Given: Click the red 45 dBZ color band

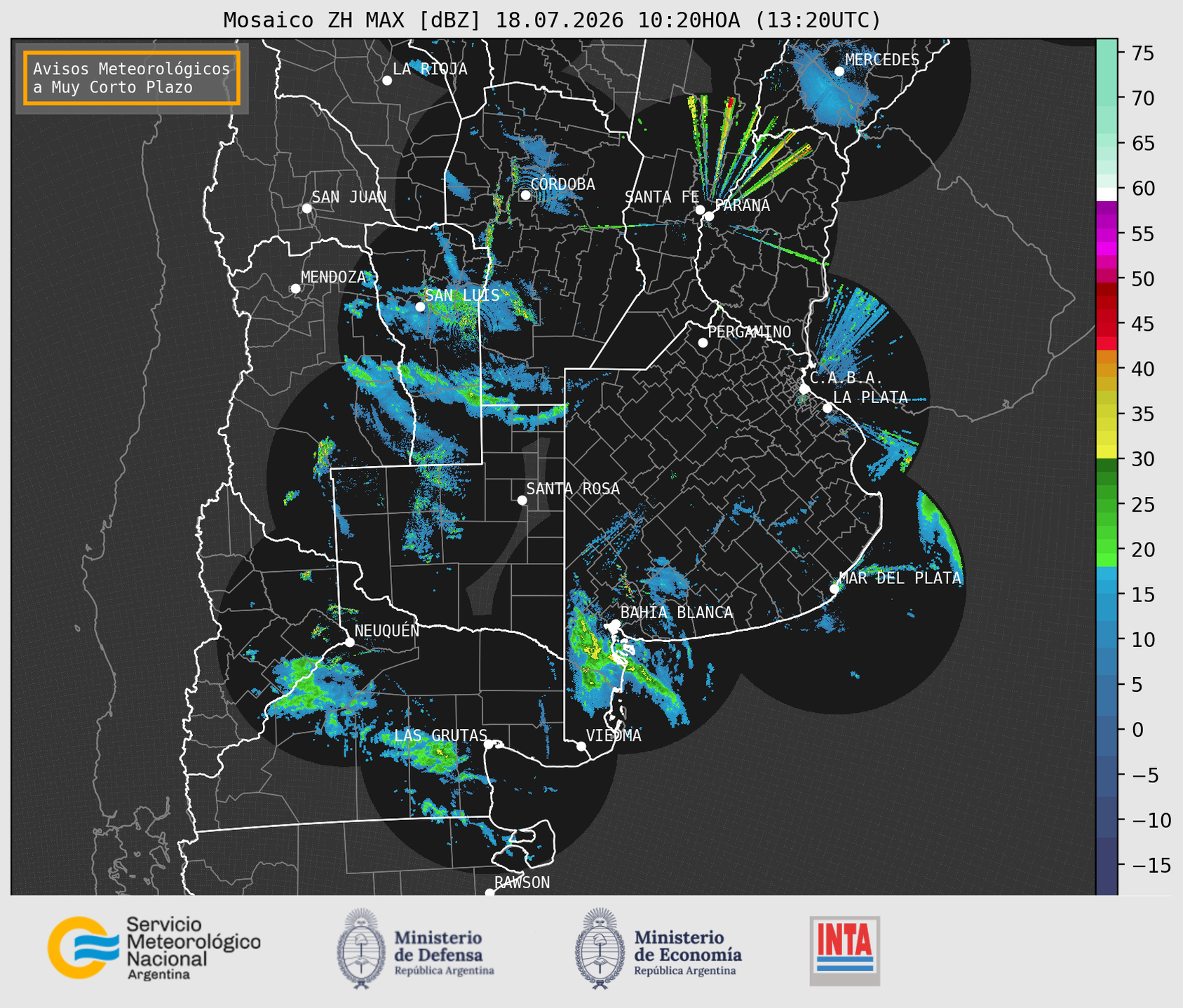Looking at the screenshot, I should click(x=1107, y=324).
